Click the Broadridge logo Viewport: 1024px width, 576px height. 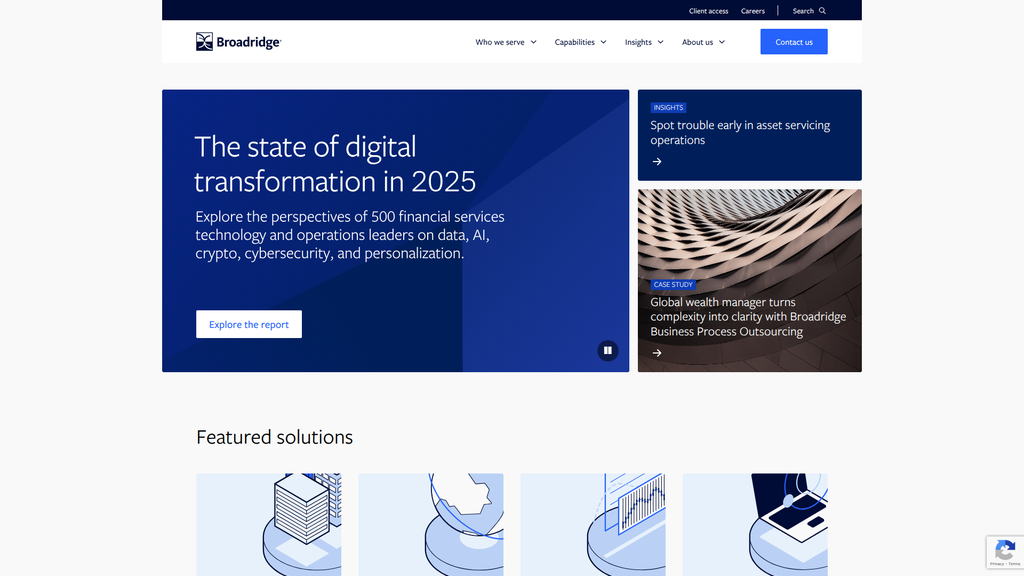click(238, 42)
